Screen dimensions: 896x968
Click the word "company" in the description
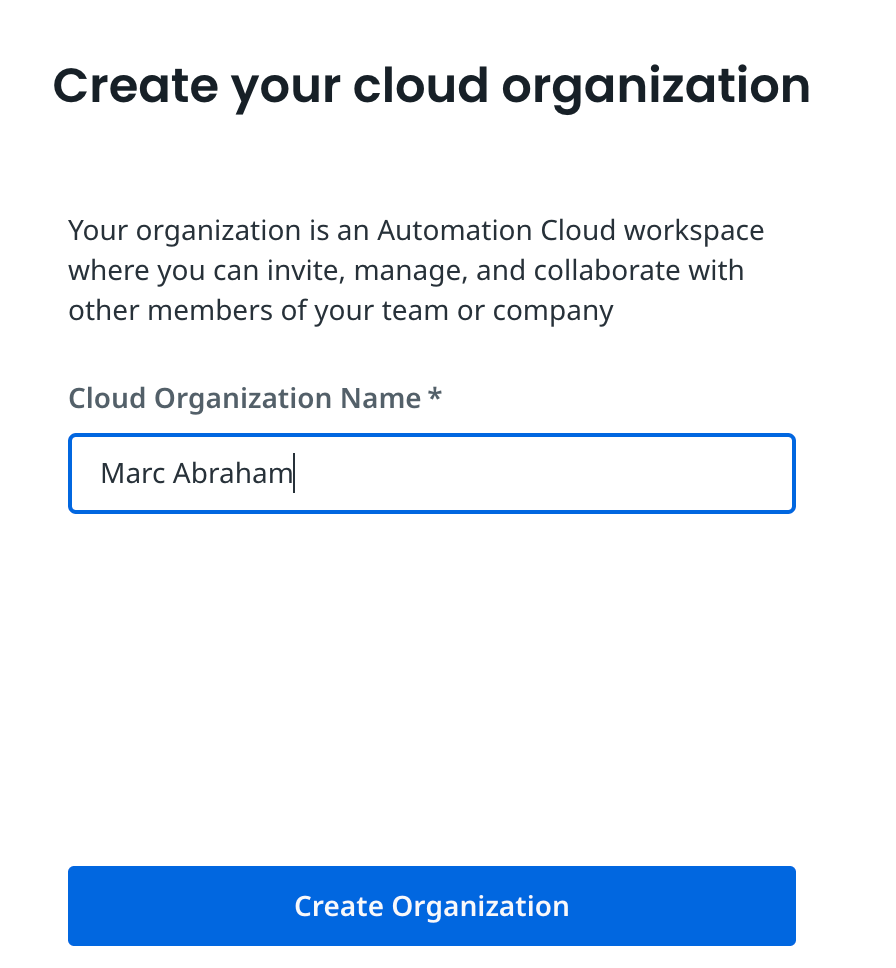[x=553, y=311]
